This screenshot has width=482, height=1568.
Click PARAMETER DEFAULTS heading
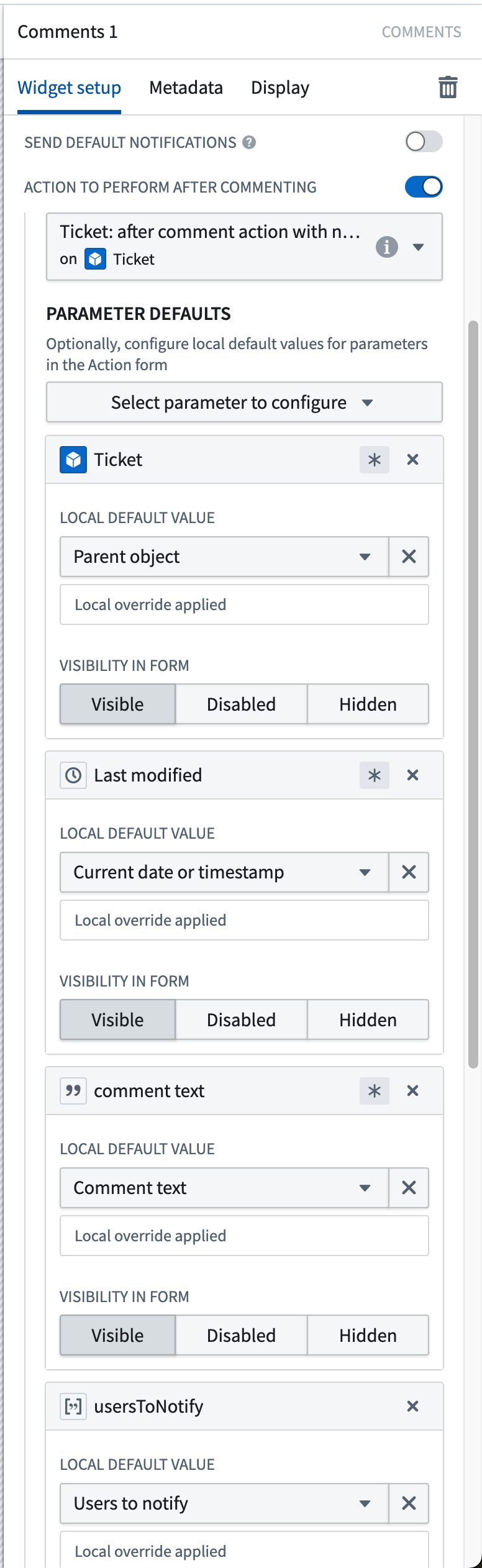point(139,314)
